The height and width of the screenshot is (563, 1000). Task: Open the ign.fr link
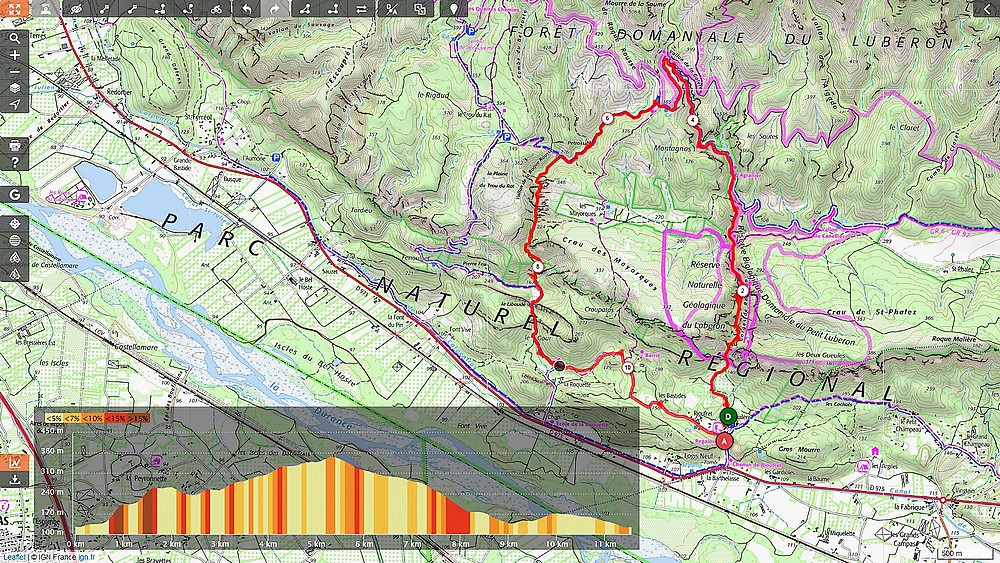pyautogui.click(x=88, y=557)
